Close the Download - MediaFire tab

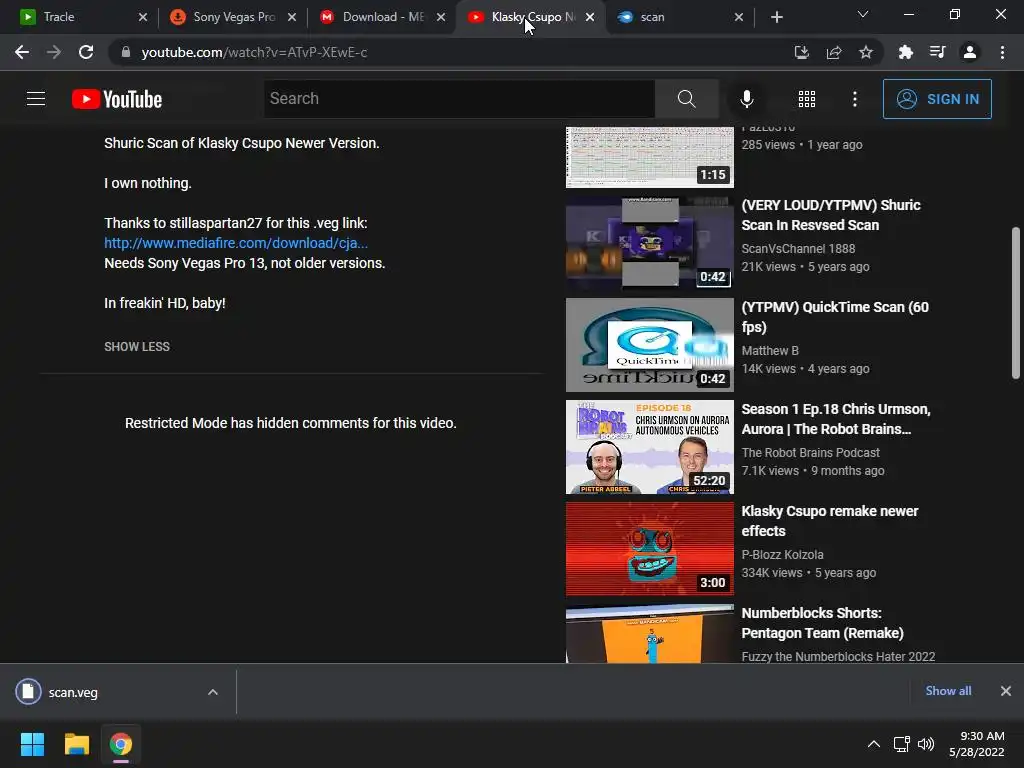(x=441, y=17)
